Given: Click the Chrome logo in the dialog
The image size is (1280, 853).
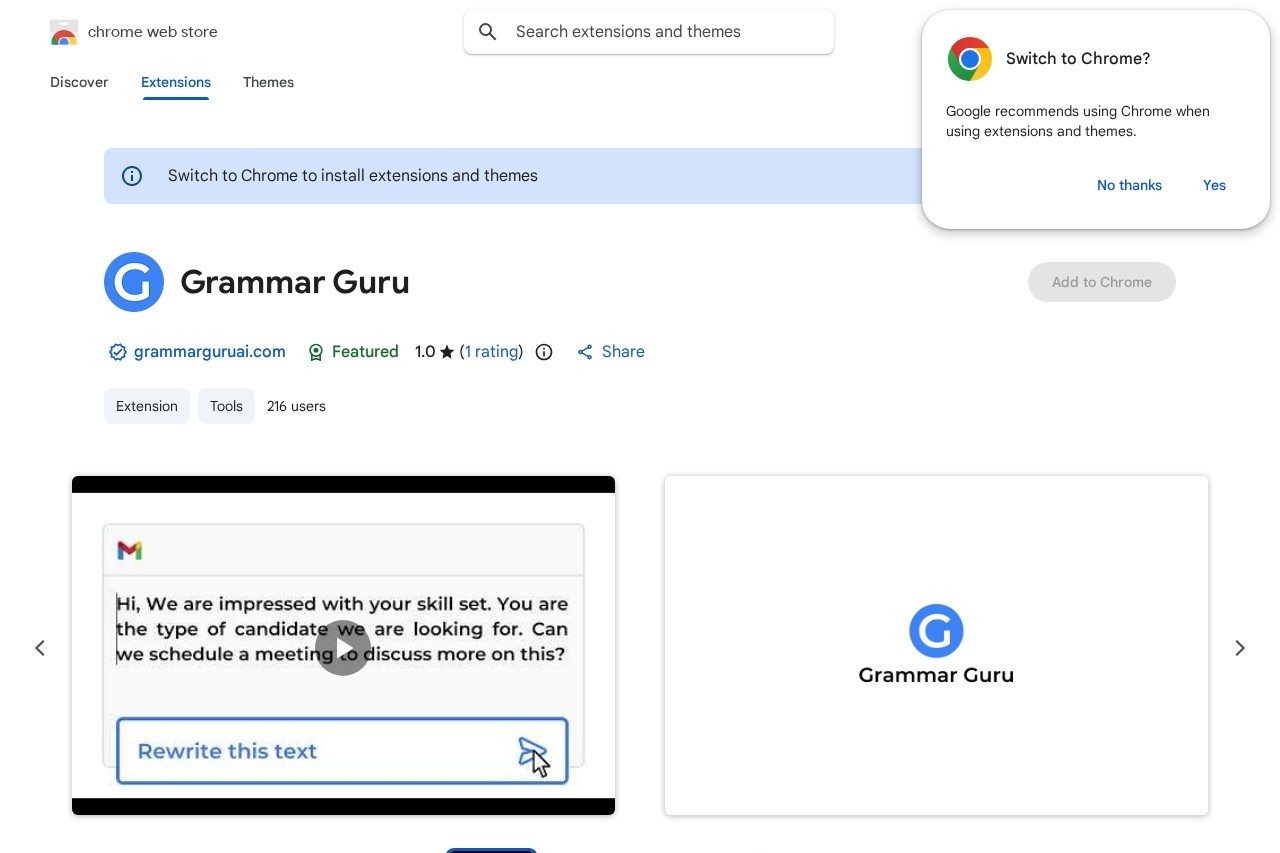Looking at the screenshot, I should point(969,59).
